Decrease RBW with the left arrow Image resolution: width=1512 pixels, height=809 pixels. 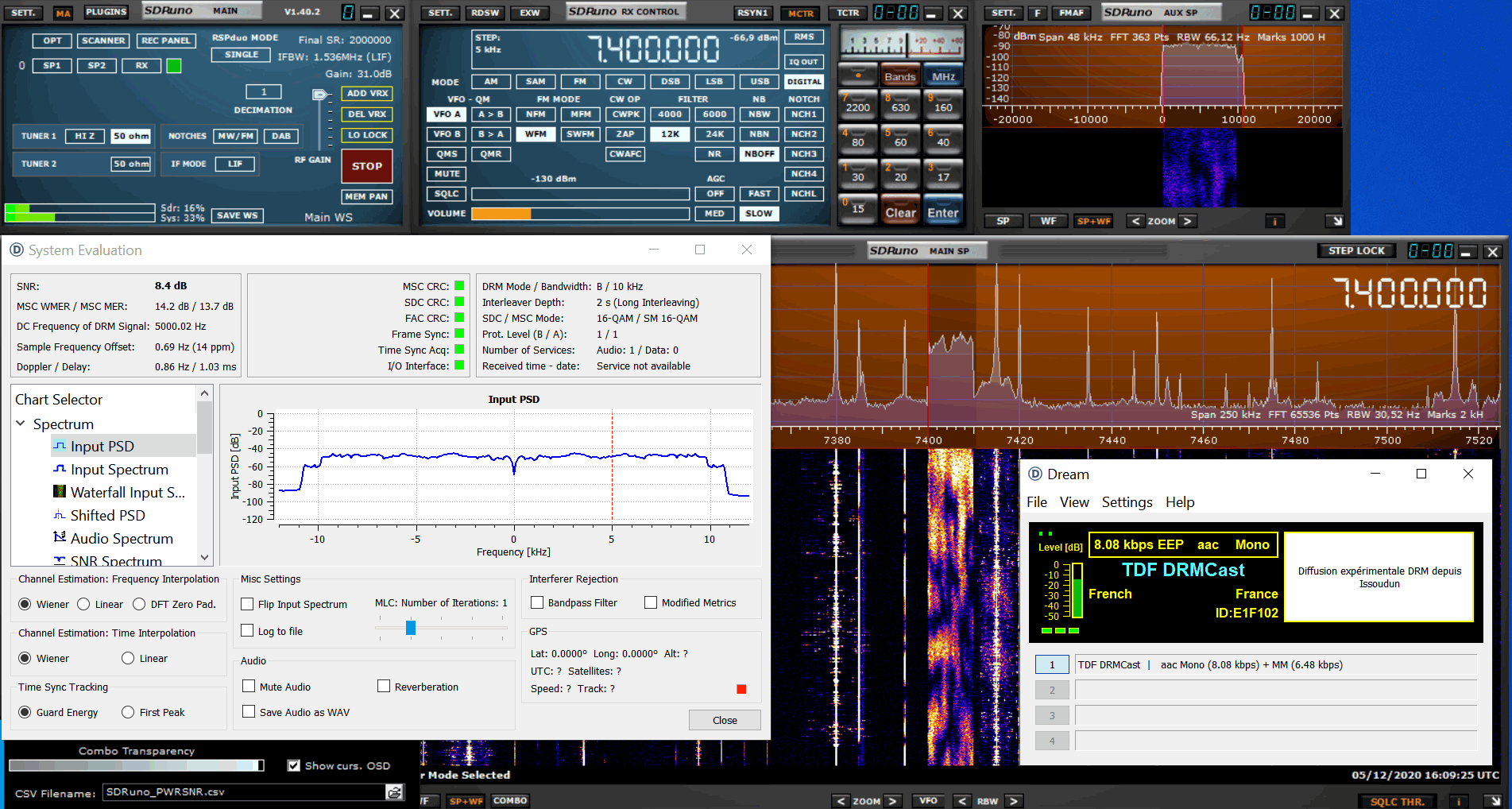pyautogui.click(x=962, y=801)
